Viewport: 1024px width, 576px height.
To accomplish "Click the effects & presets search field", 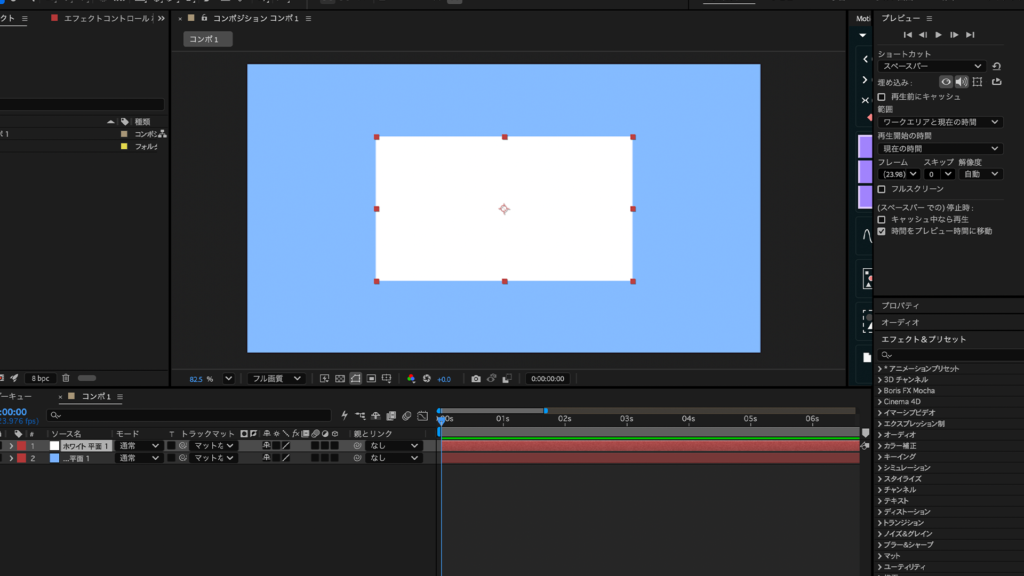I will [x=951, y=355].
